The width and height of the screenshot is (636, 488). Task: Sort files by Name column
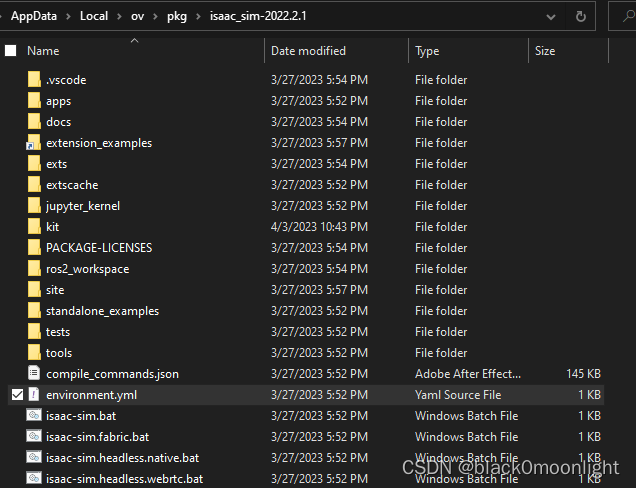coord(43,51)
